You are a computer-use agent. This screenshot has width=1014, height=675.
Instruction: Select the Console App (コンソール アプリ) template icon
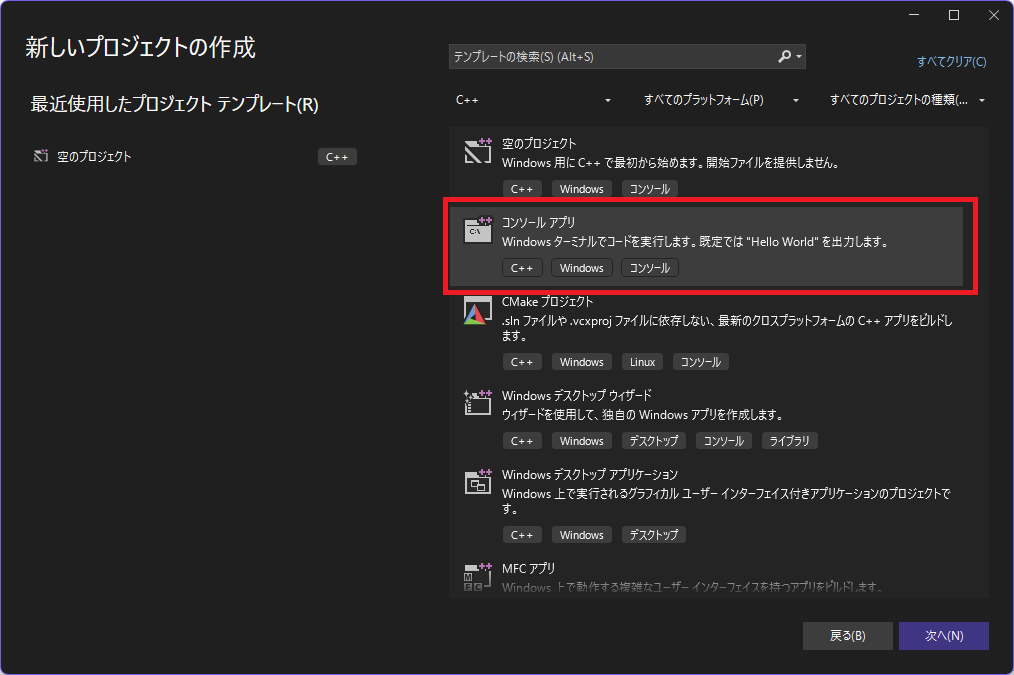[477, 230]
